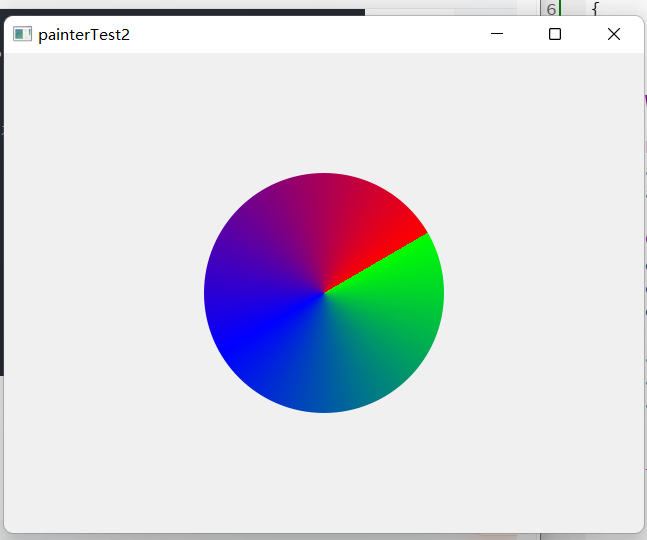Maximize the painterTest2 window
The height and width of the screenshot is (540, 647).
coord(555,34)
